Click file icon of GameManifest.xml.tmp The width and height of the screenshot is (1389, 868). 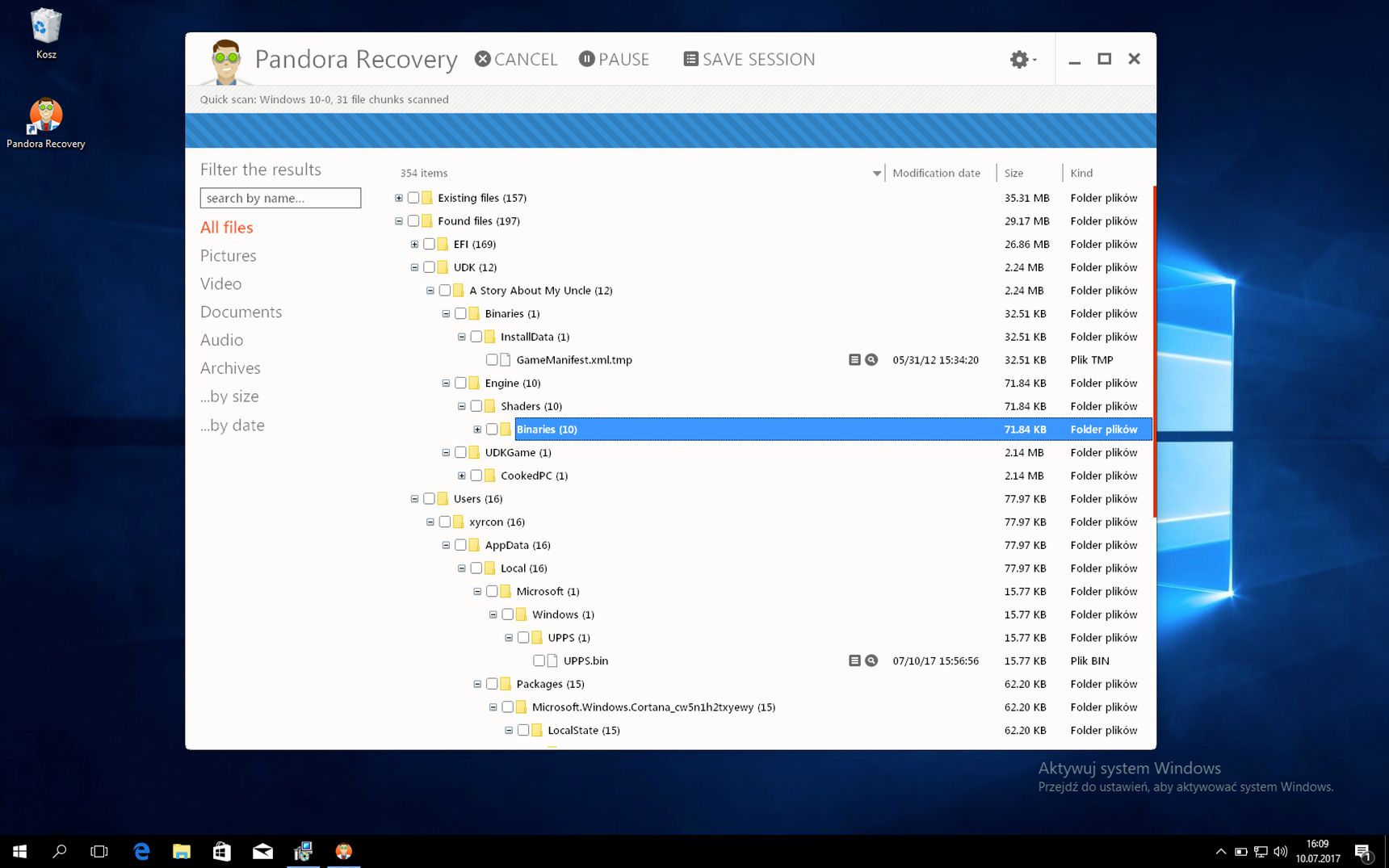(x=506, y=360)
